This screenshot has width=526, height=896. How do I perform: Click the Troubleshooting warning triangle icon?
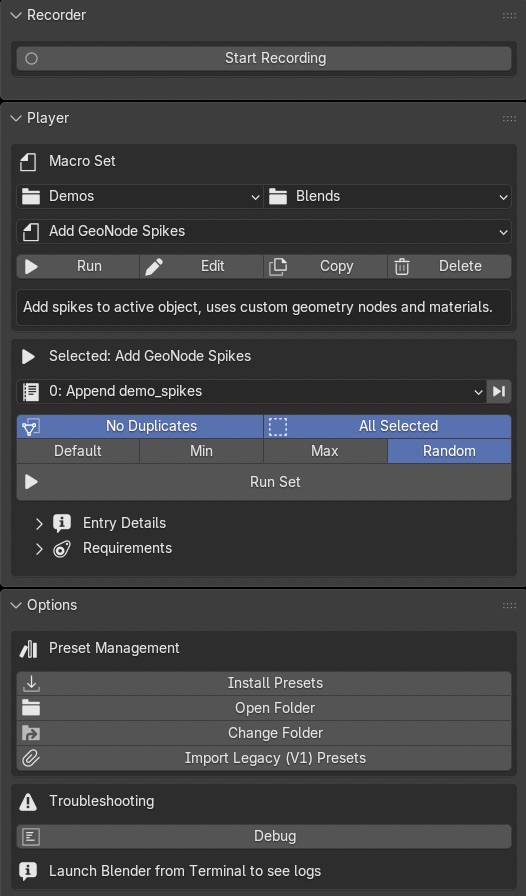(29, 802)
